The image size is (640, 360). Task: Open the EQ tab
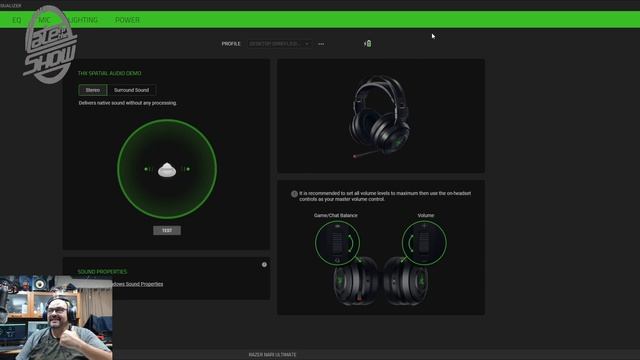point(17,20)
